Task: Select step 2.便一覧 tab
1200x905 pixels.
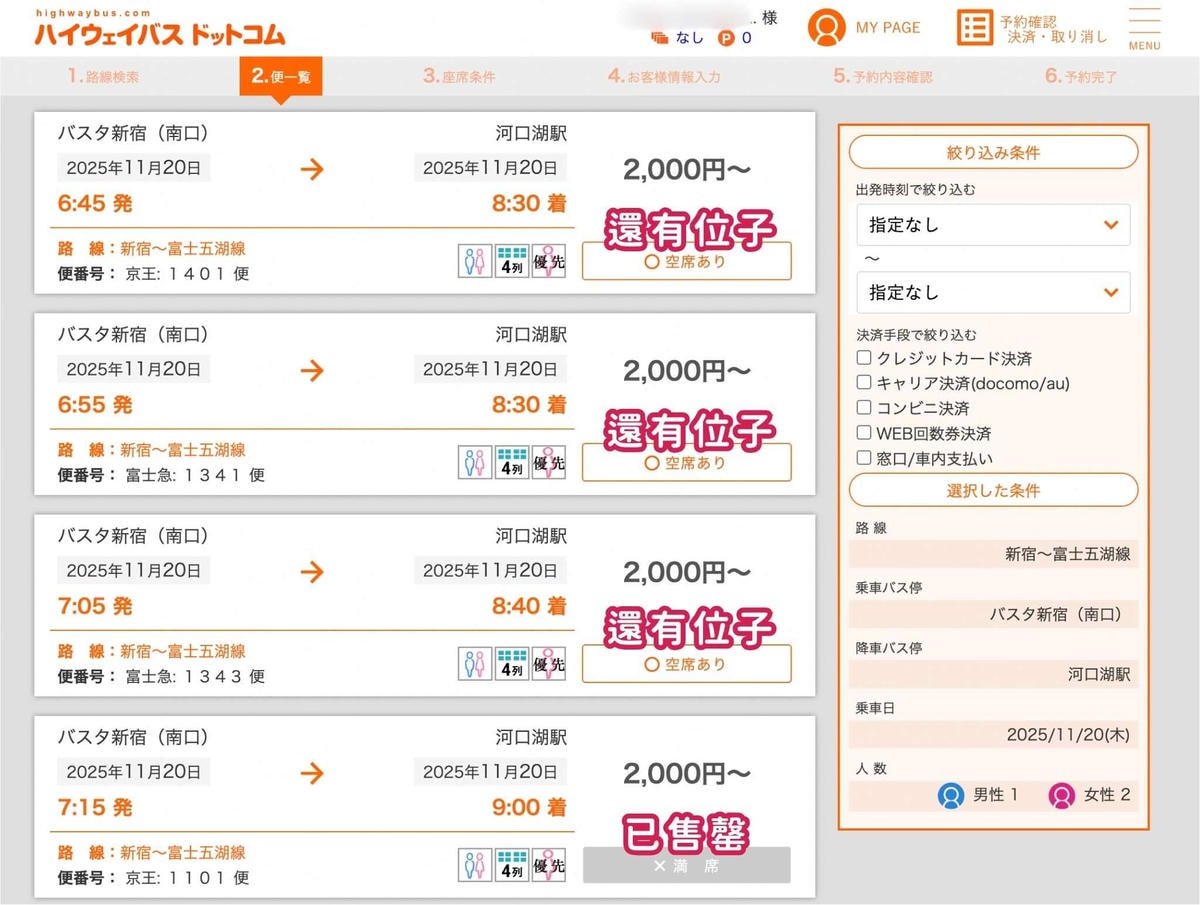Action: [x=280, y=76]
